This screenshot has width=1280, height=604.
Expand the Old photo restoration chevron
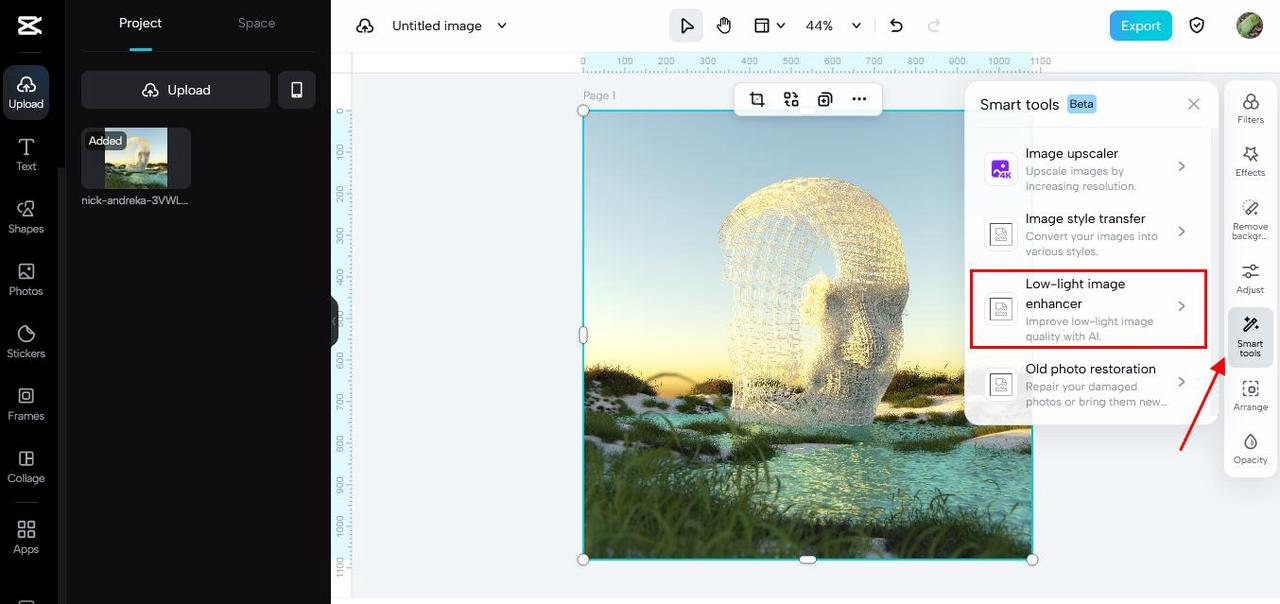point(1181,382)
